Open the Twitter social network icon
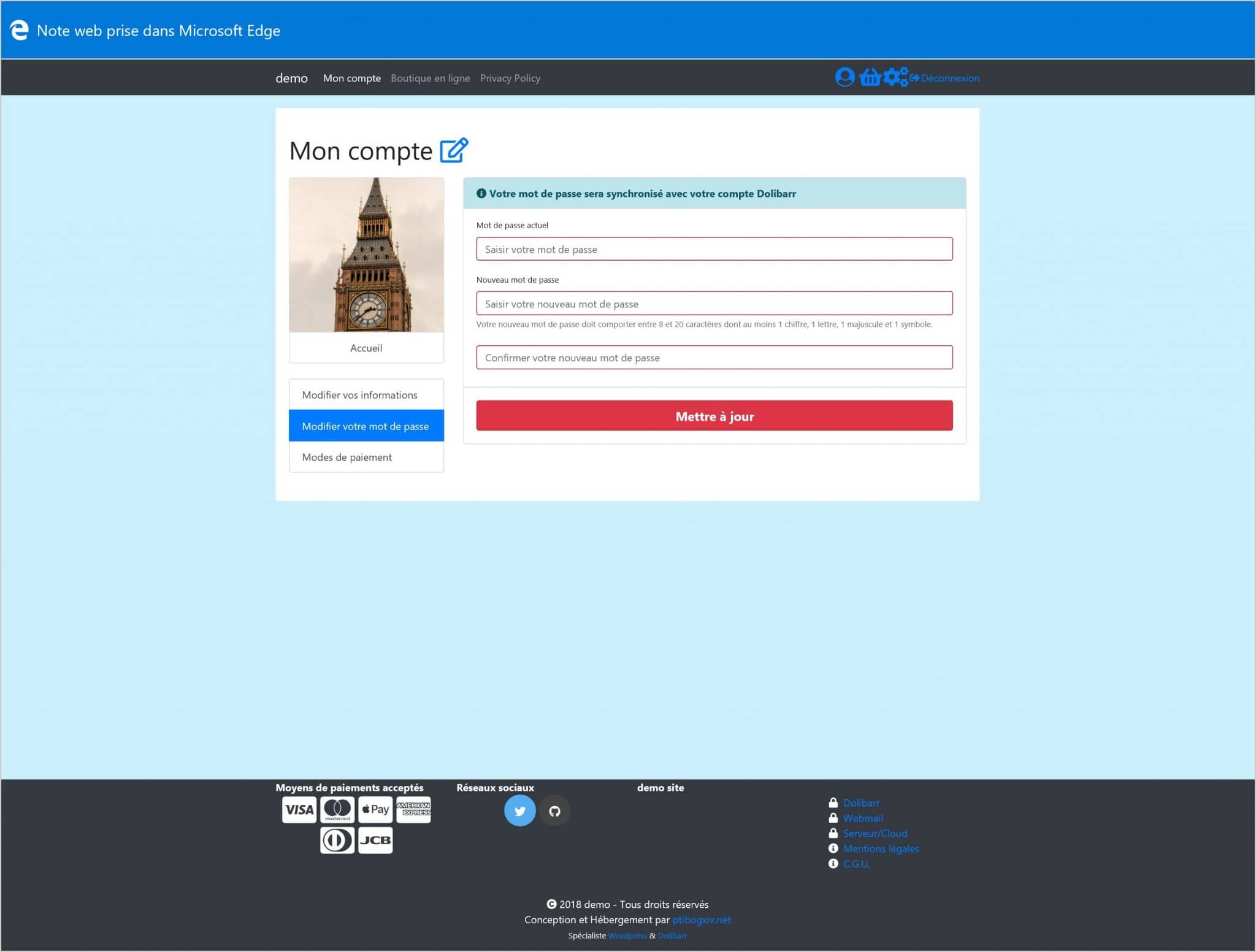 point(519,811)
